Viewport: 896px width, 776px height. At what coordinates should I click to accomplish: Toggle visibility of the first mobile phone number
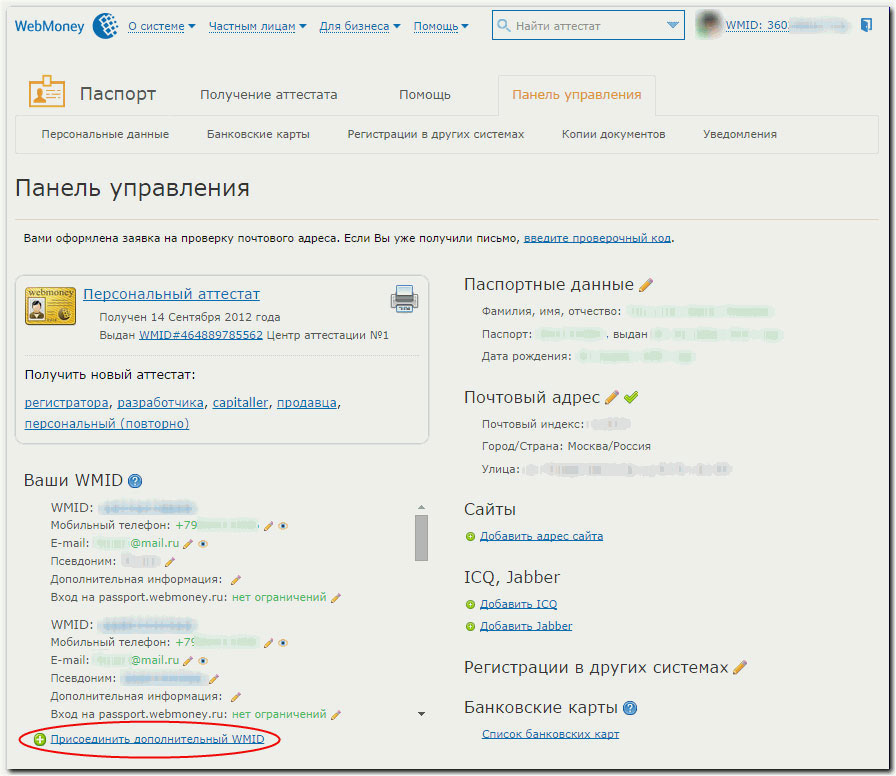pyautogui.click(x=282, y=525)
